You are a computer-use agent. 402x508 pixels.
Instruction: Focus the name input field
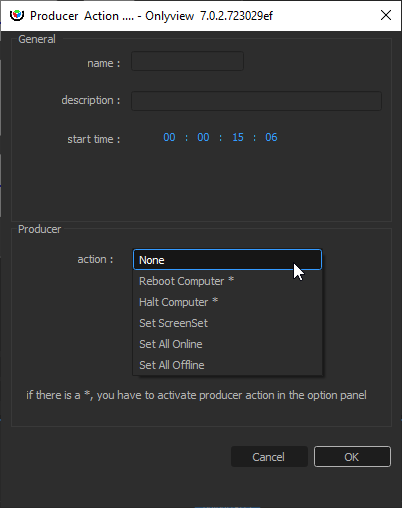(187, 61)
